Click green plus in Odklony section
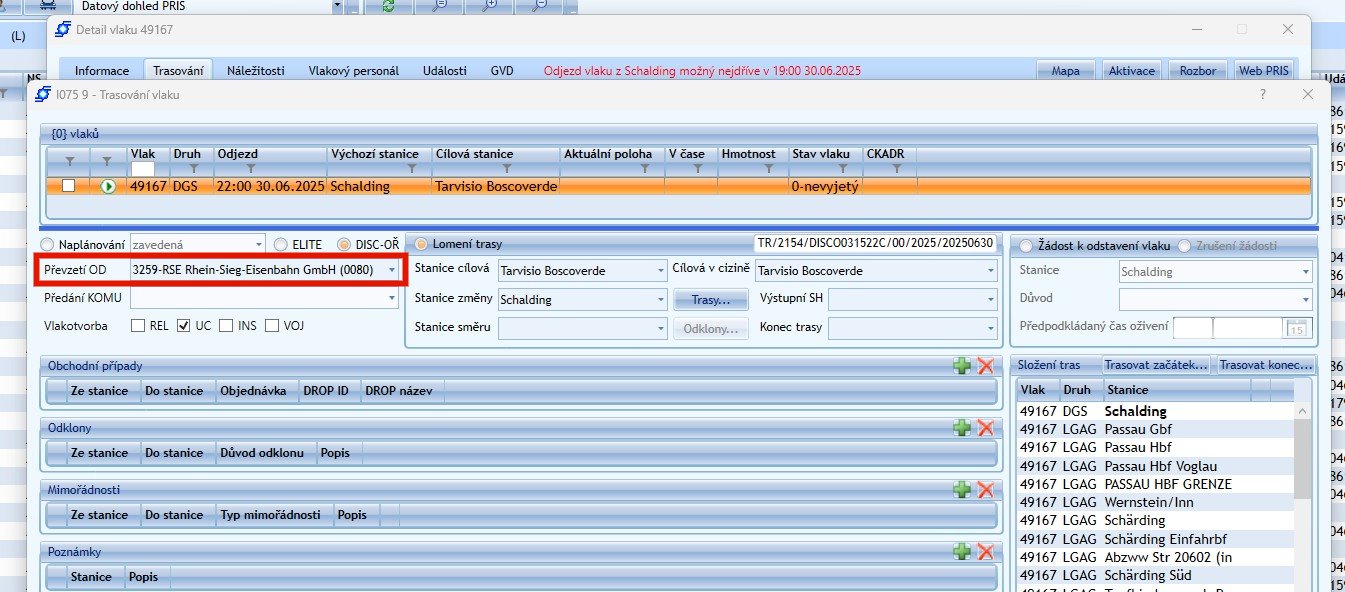The image size is (1345, 592). point(962,428)
